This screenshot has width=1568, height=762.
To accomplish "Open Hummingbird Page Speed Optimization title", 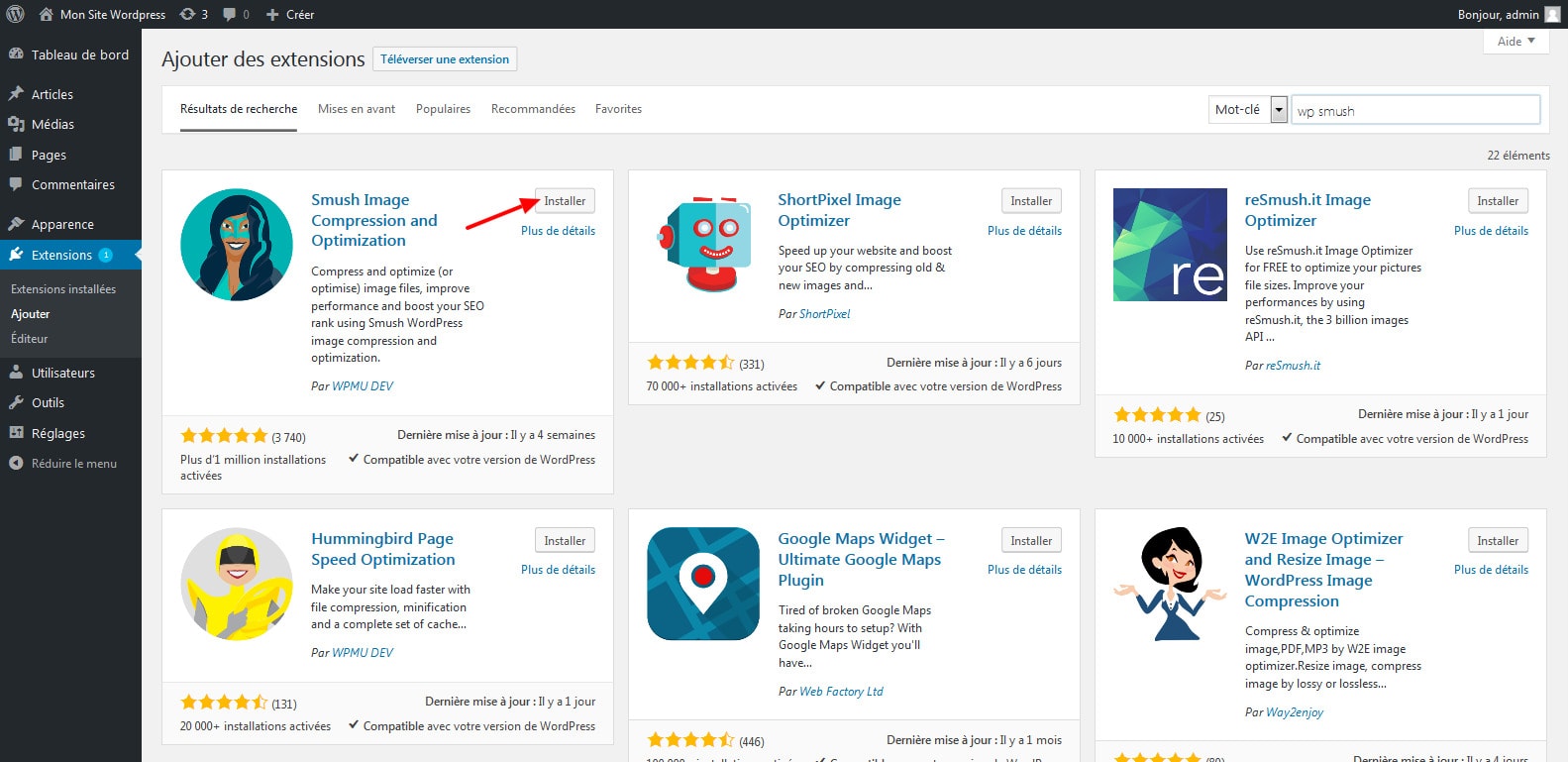I will pyautogui.click(x=383, y=549).
